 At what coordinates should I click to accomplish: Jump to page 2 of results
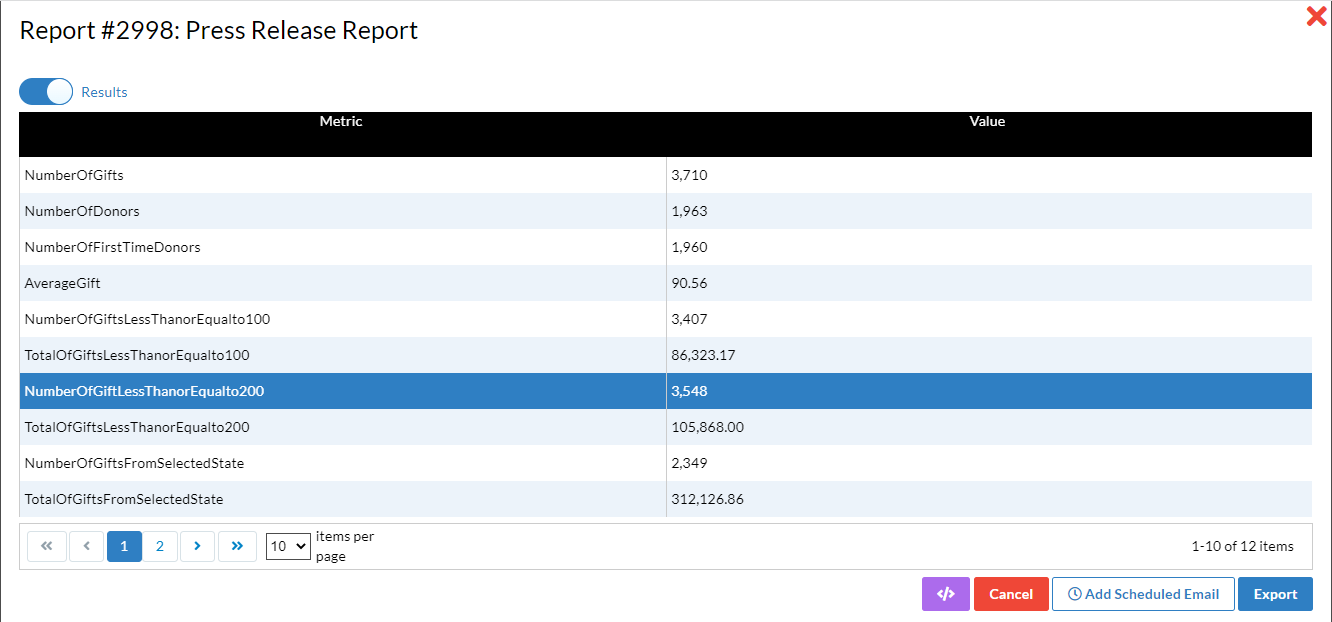160,546
